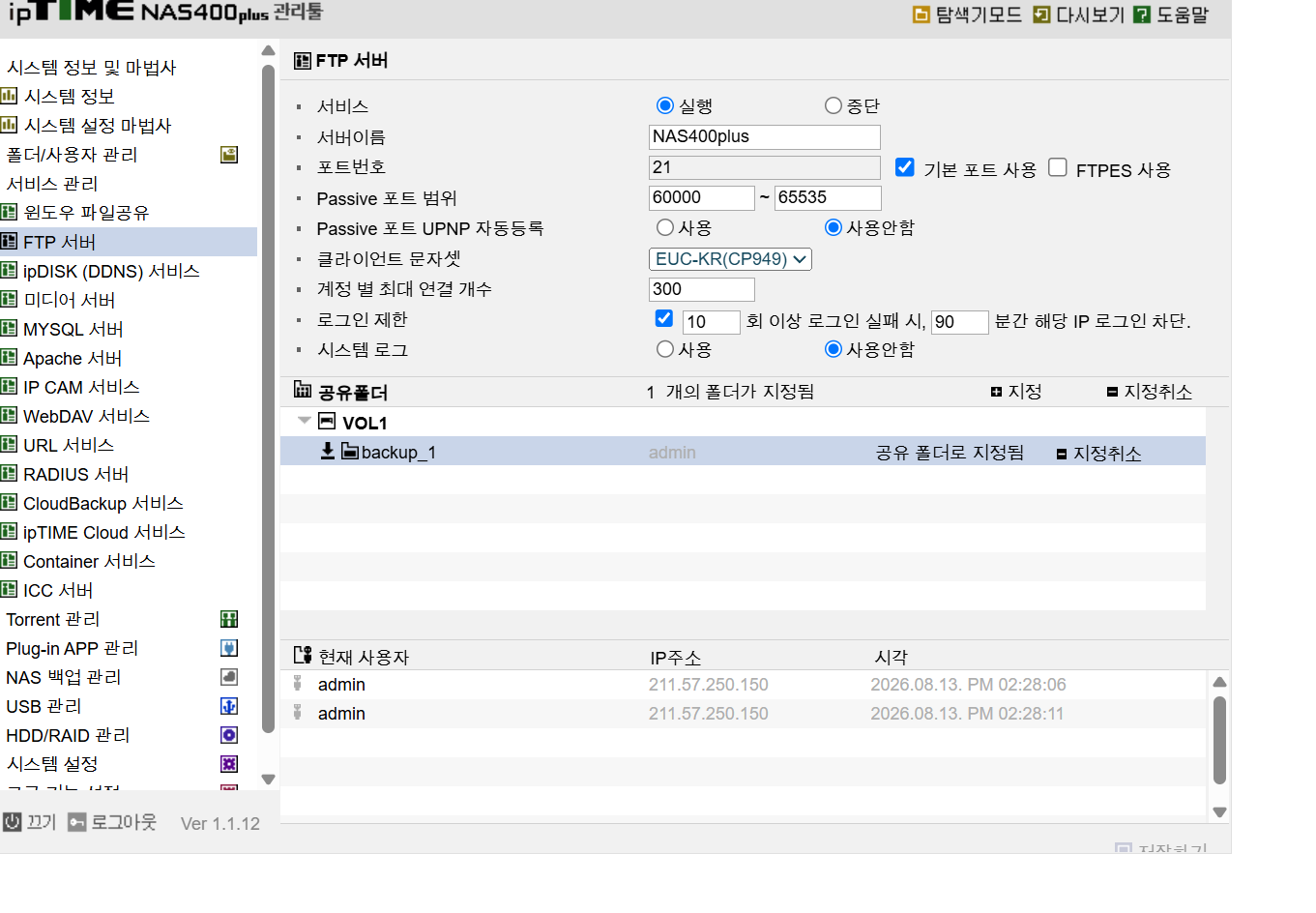Screen dimensions: 1316x913
Task: Select 사용안함 for Passive 포트 UPNP 자동등록
Action: (x=833, y=227)
